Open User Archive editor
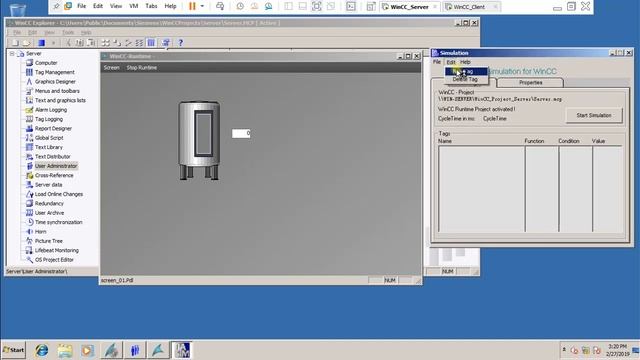 pos(49,213)
